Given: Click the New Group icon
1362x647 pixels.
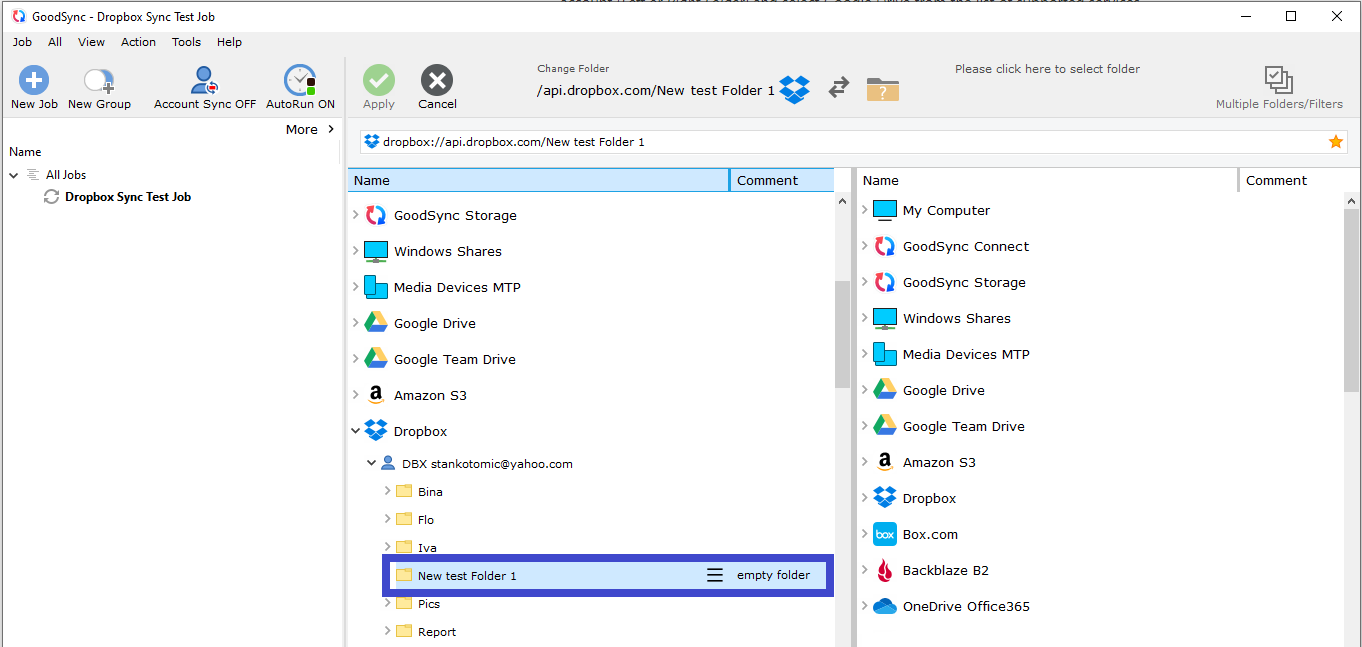Looking at the screenshot, I should click(99, 81).
